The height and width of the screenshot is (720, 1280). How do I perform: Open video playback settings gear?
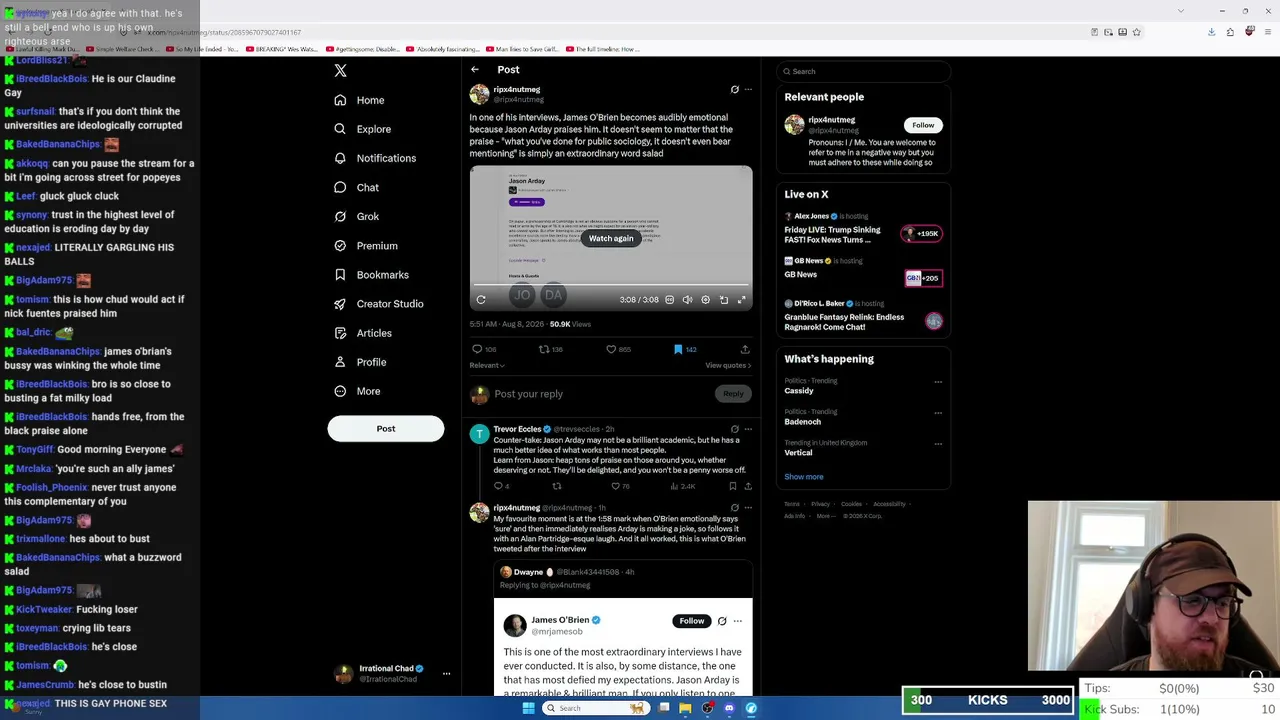coord(706,299)
